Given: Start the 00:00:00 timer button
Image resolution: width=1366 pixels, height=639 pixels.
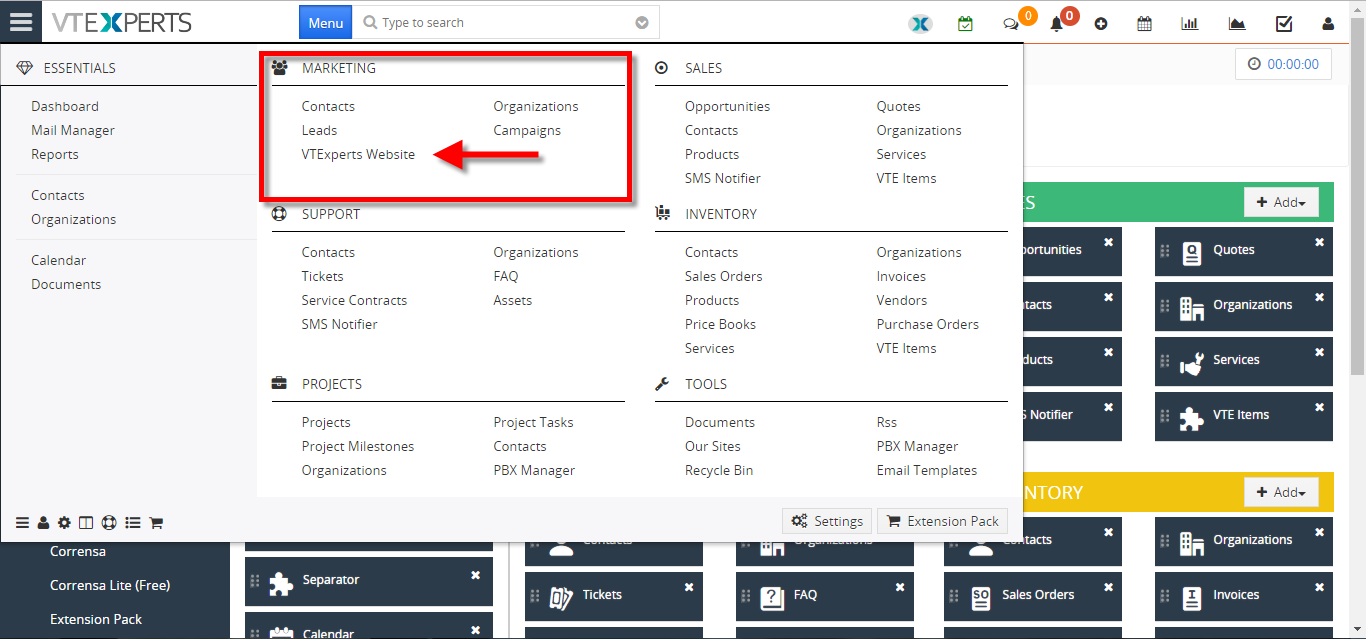Looking at the screenshot, I should 1283,64.
